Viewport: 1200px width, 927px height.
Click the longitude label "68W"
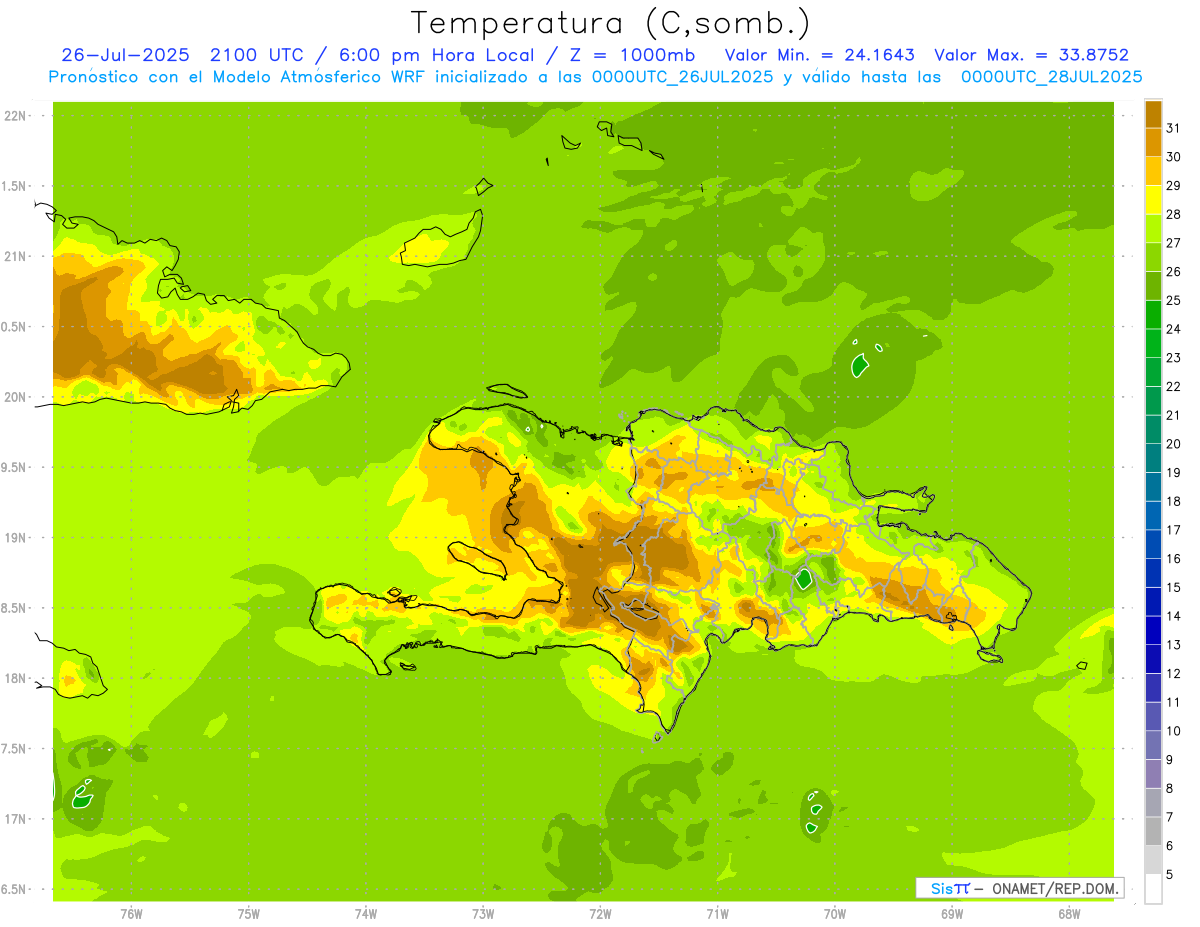[1068, 913]
